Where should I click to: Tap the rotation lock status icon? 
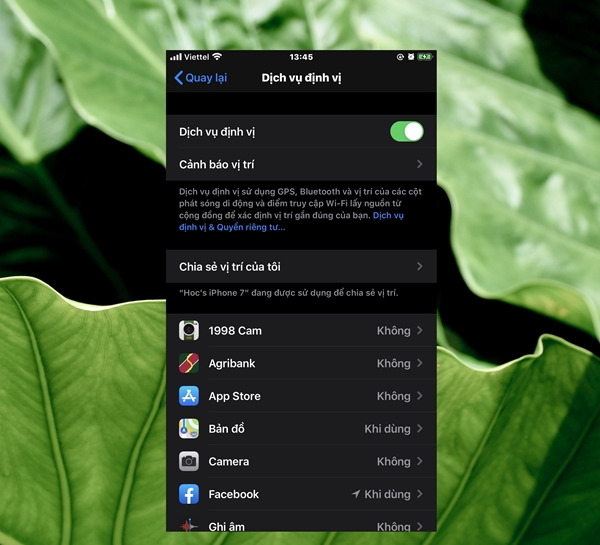(400, 57)
